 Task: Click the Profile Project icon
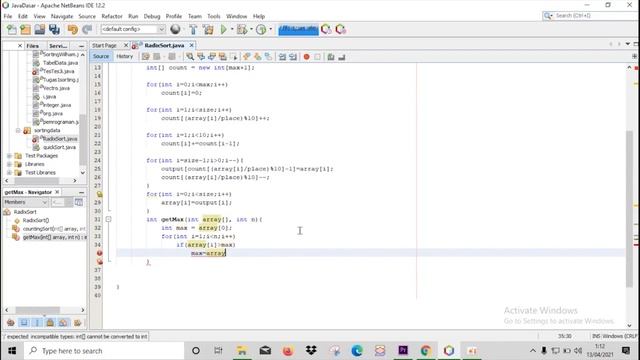pos(261,29)
